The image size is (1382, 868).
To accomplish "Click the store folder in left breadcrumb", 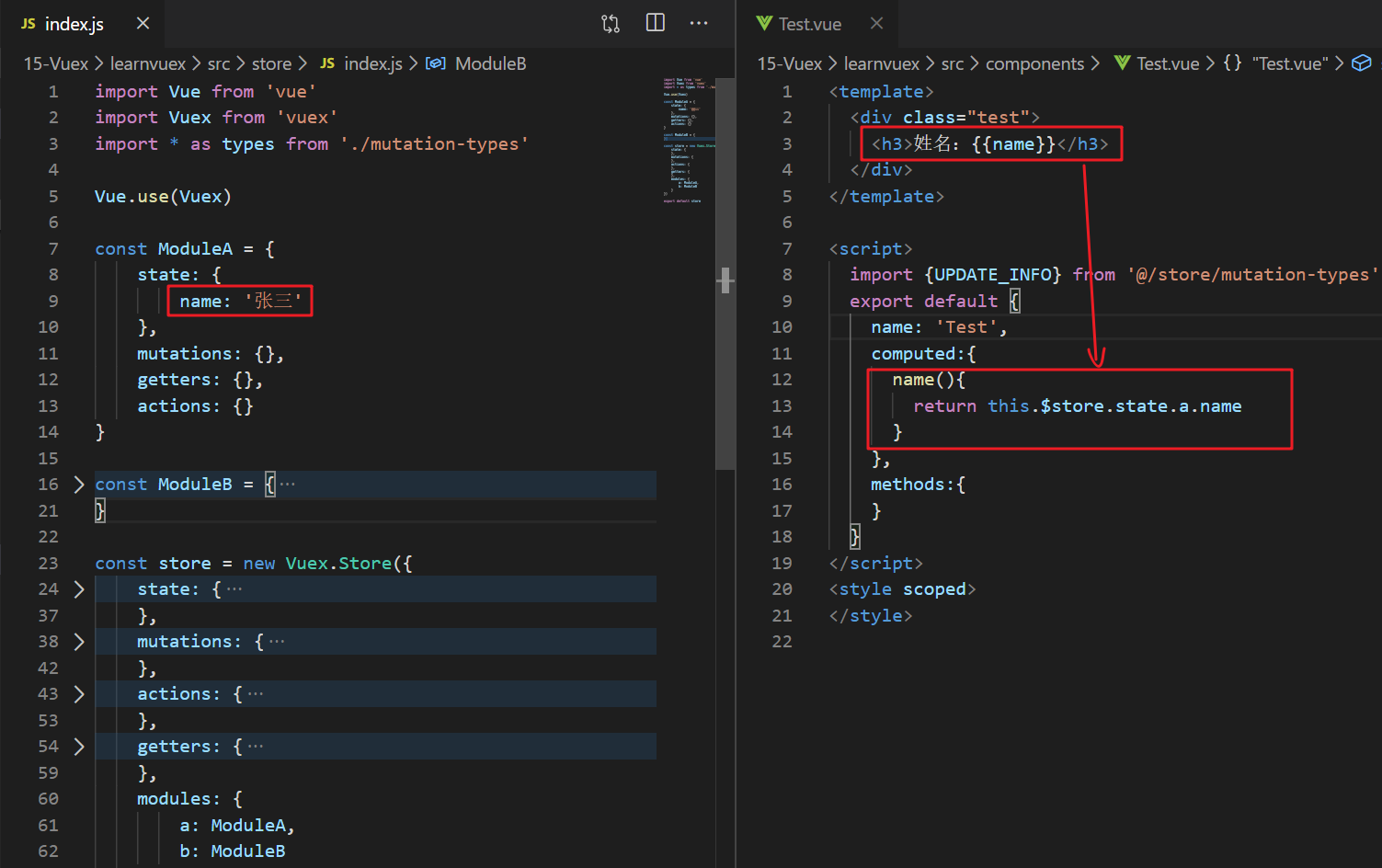I will 271,63.
